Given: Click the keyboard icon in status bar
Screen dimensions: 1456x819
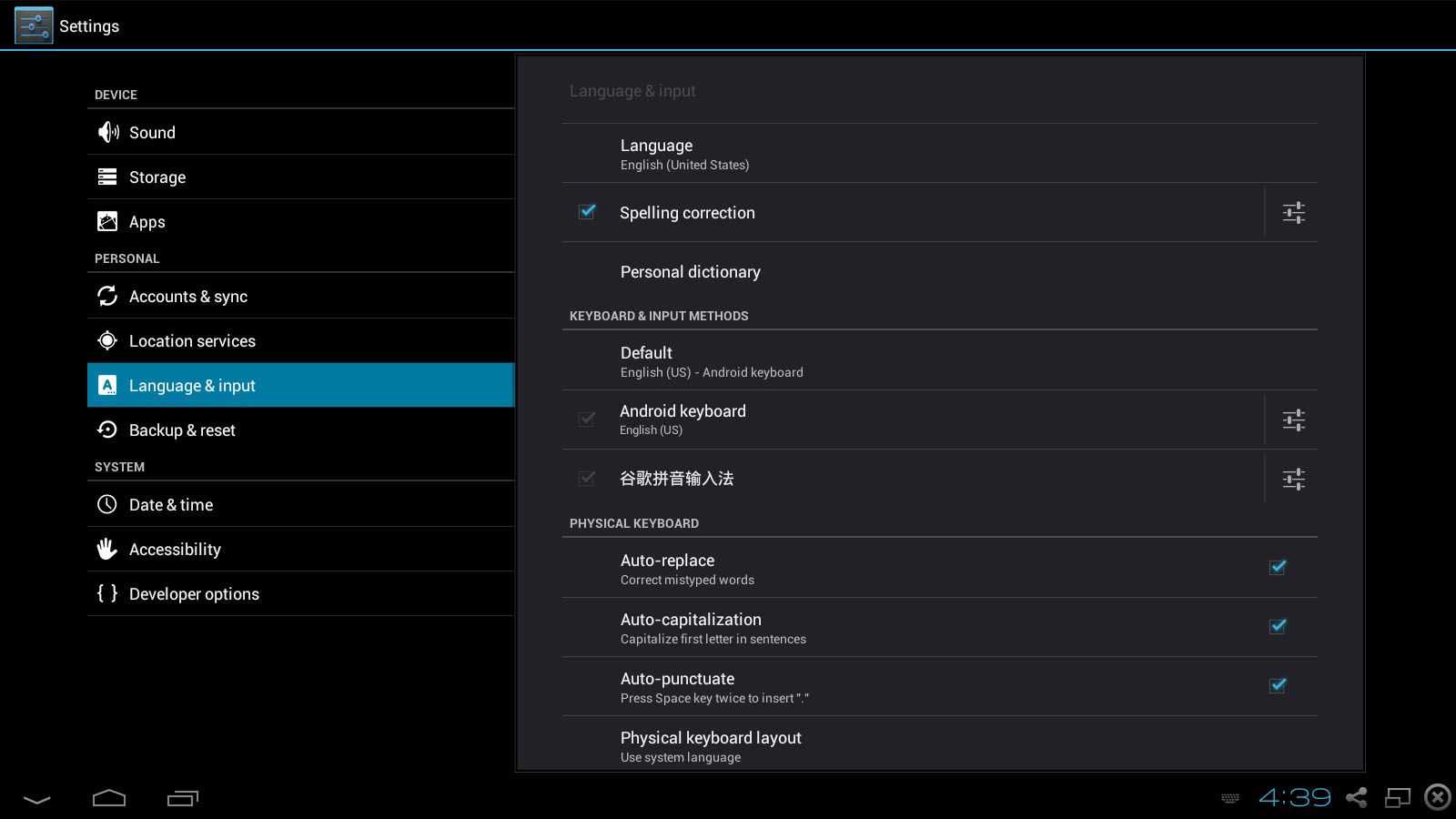Looking at the screenshot, I should (1230, 799).
